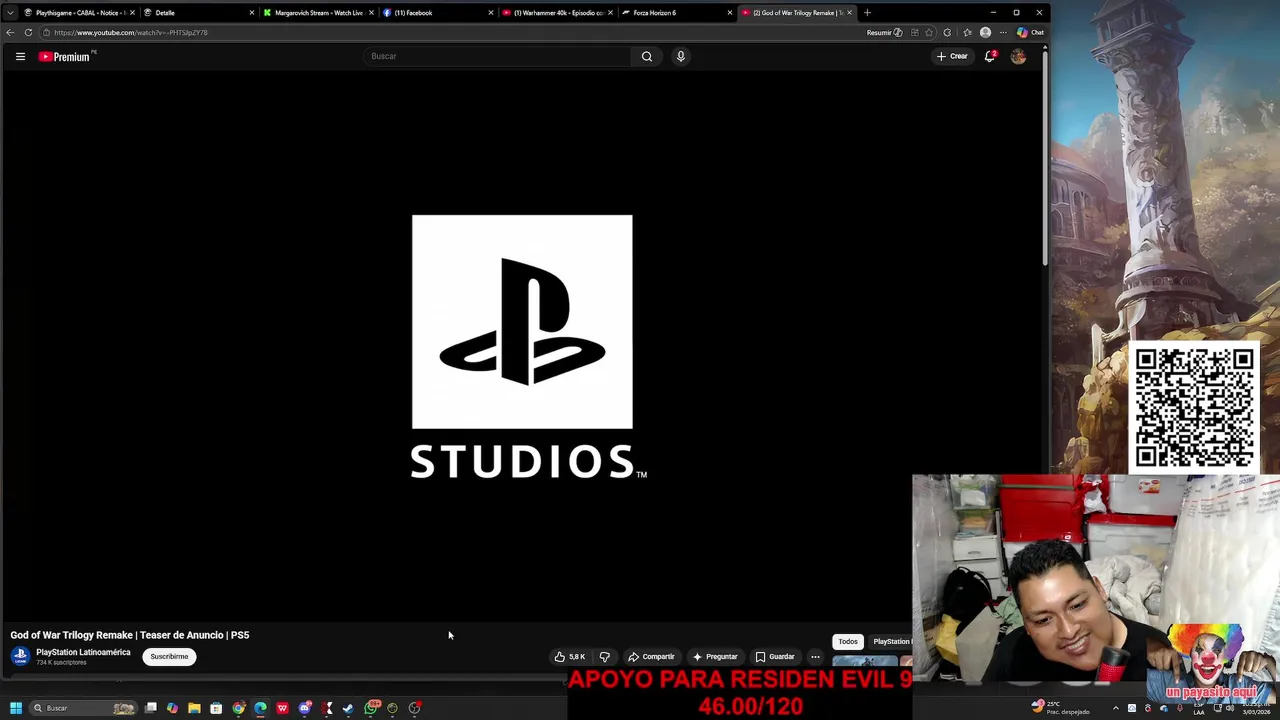Open File Explorer from the taskbar
The image size is (1280, 720).
194,708
